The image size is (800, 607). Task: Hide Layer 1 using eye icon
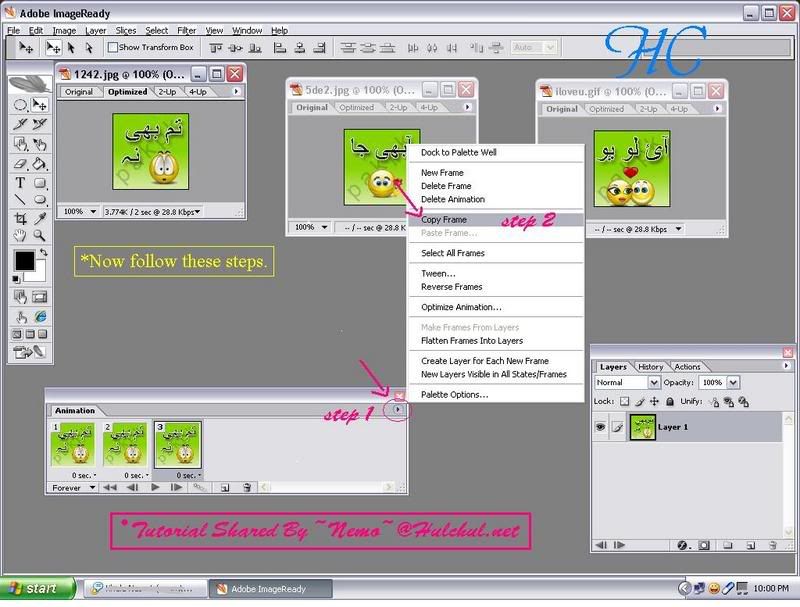pos(601,427)
